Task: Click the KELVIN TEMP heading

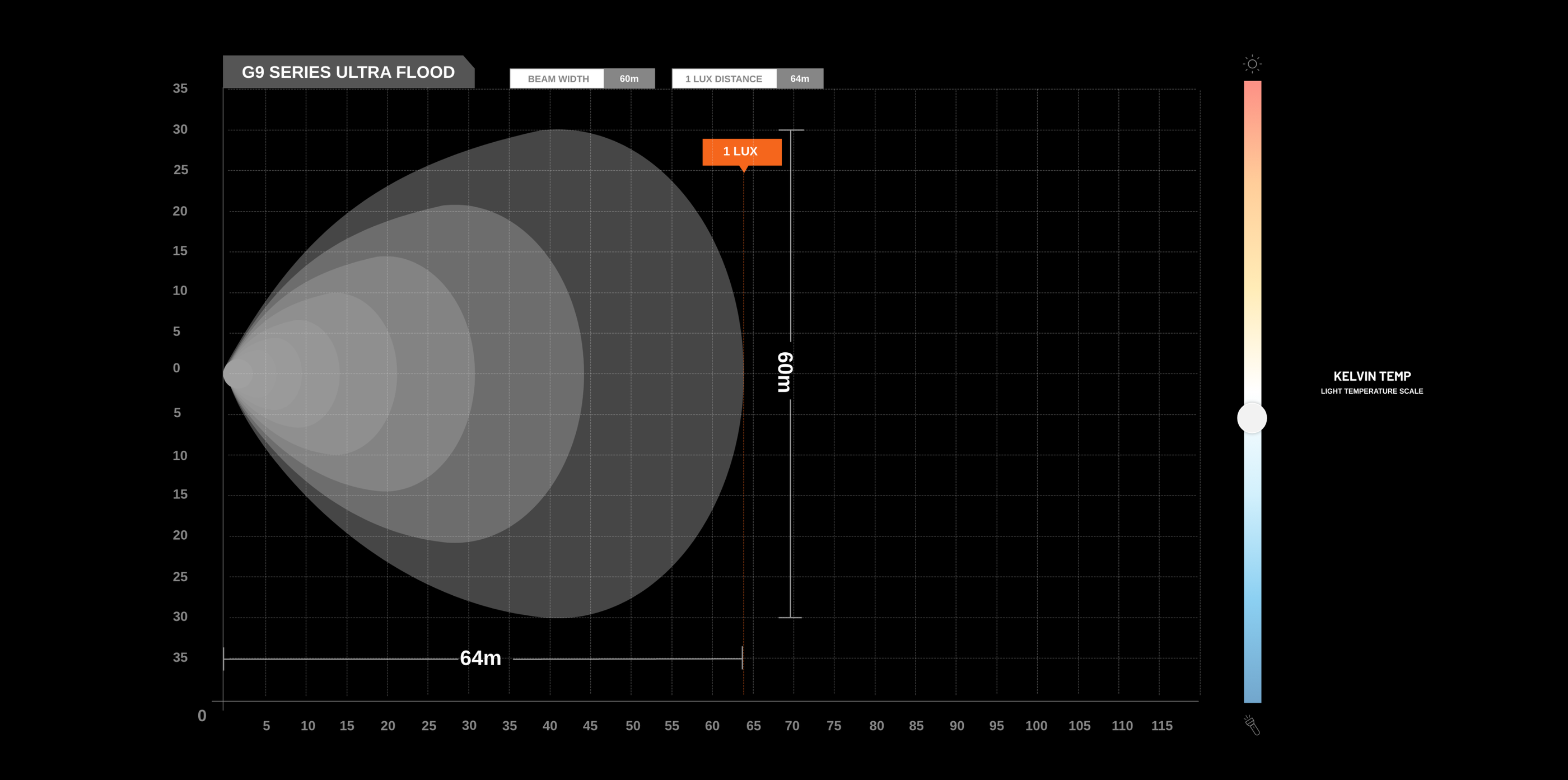Action: pyautogui.click(x=1372, y=376)
